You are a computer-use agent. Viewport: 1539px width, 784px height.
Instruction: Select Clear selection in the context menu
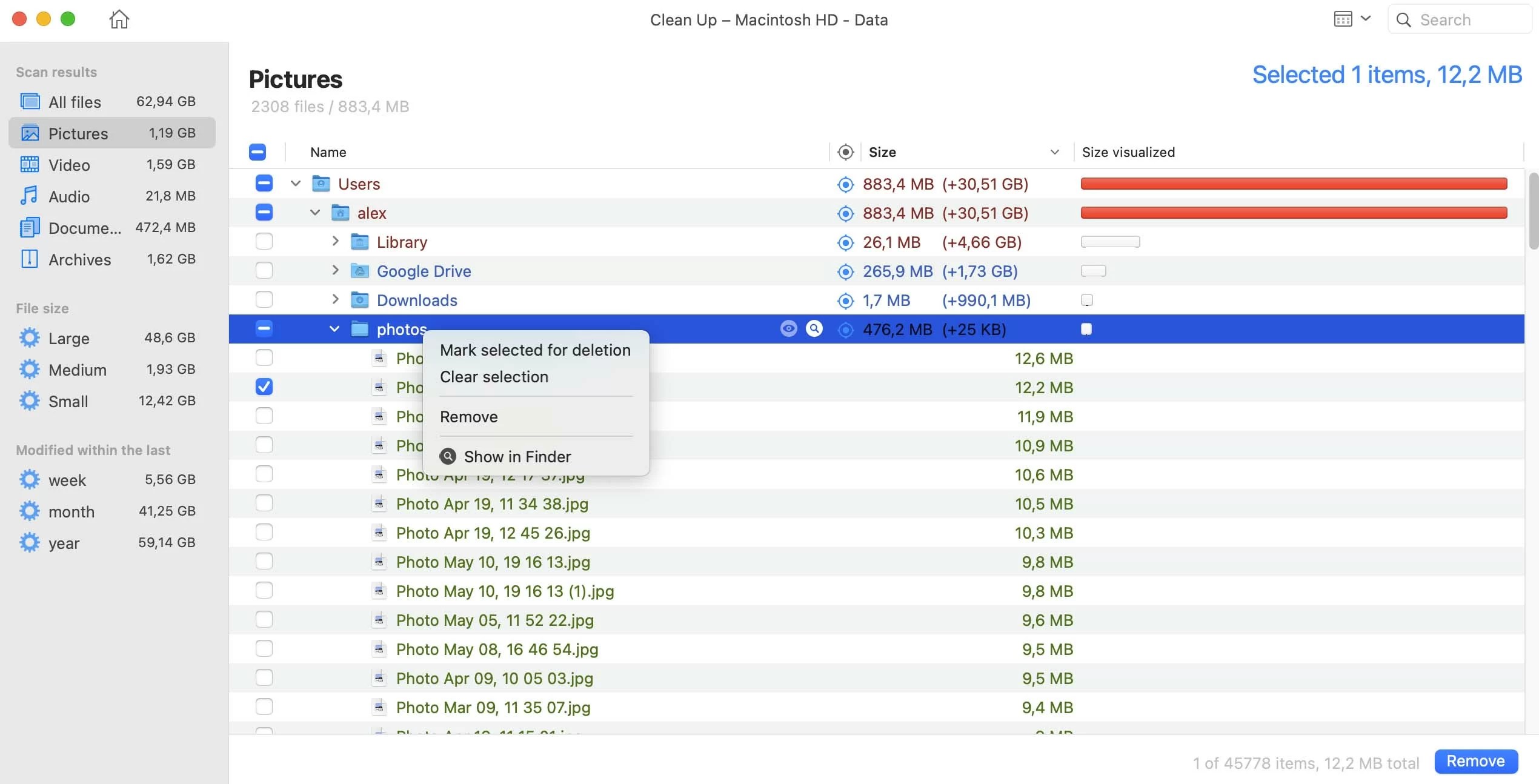coord(494,376)
